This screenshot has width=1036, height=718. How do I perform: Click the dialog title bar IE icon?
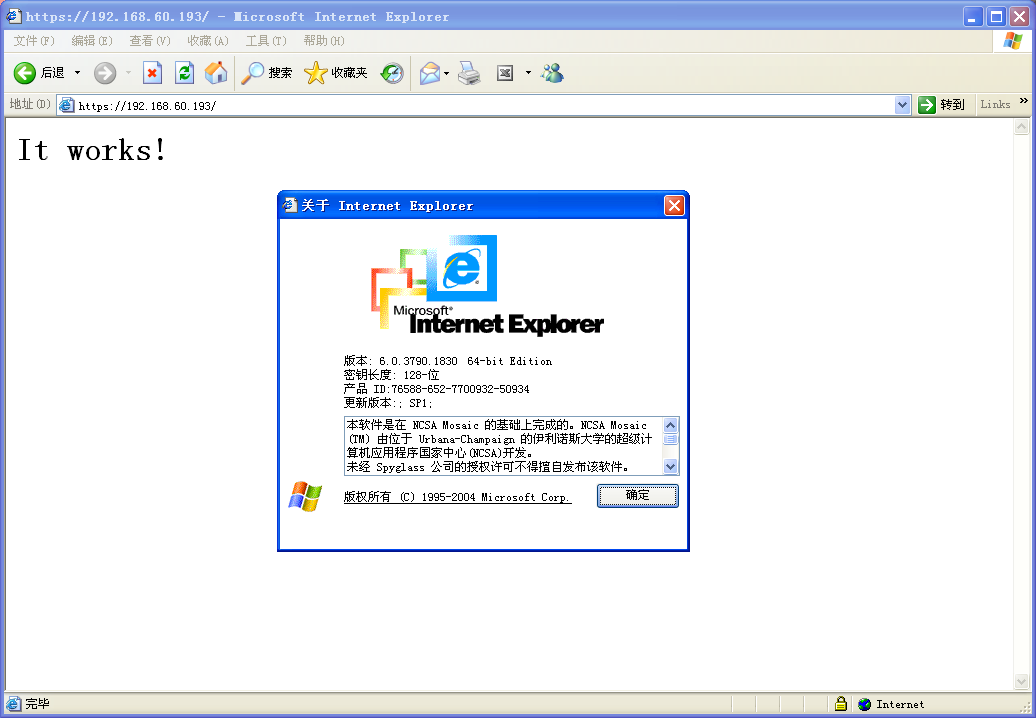290,205
